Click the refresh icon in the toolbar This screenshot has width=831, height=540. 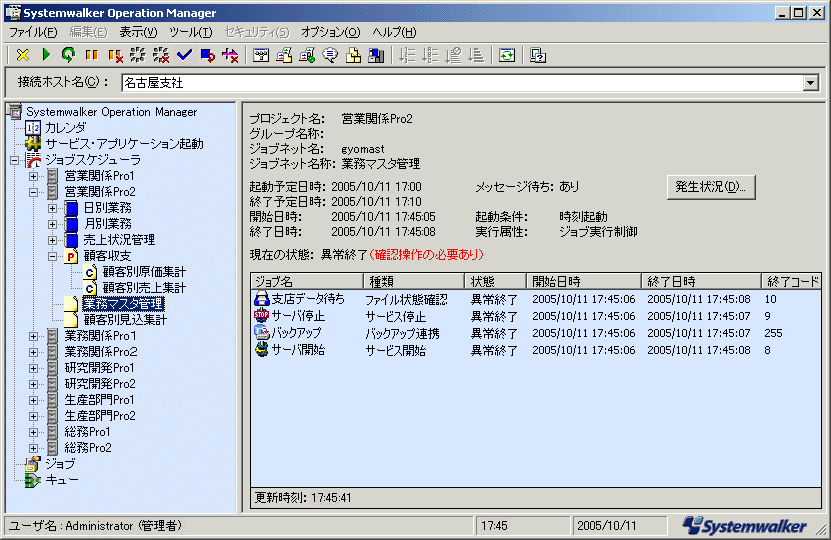click(x=507, y=55)
